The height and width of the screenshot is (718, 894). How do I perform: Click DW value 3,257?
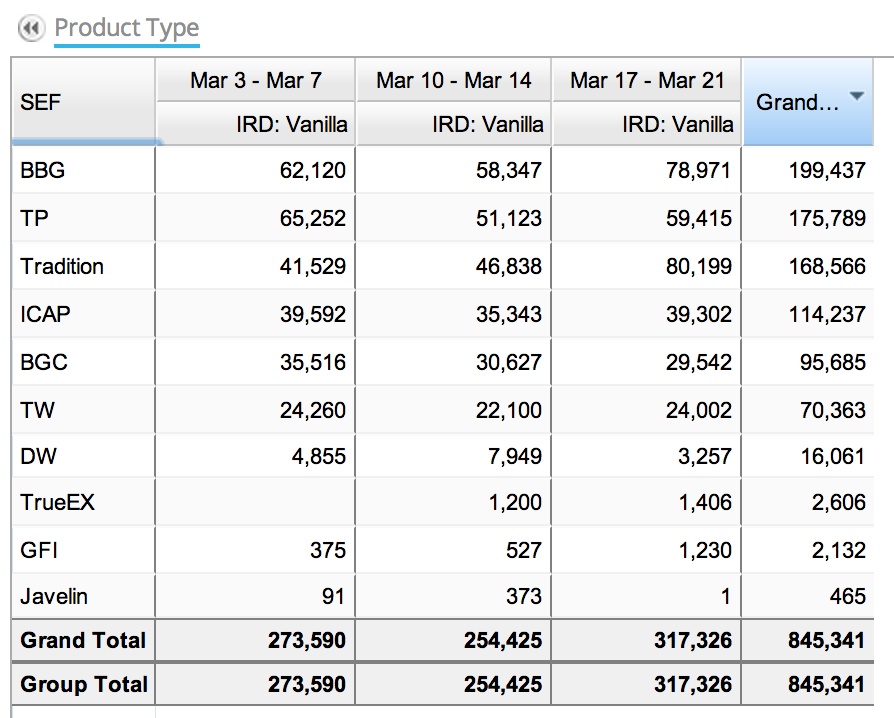pos(705,456)
